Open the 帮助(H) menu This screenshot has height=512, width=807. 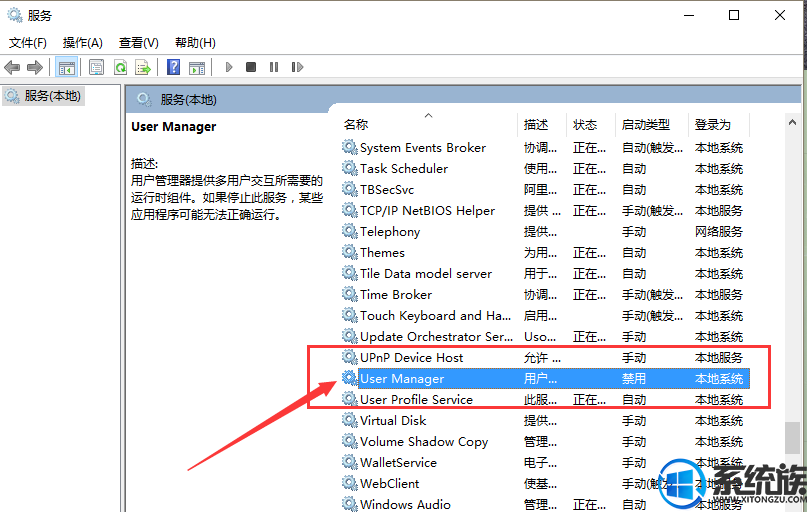click(195, 43)
